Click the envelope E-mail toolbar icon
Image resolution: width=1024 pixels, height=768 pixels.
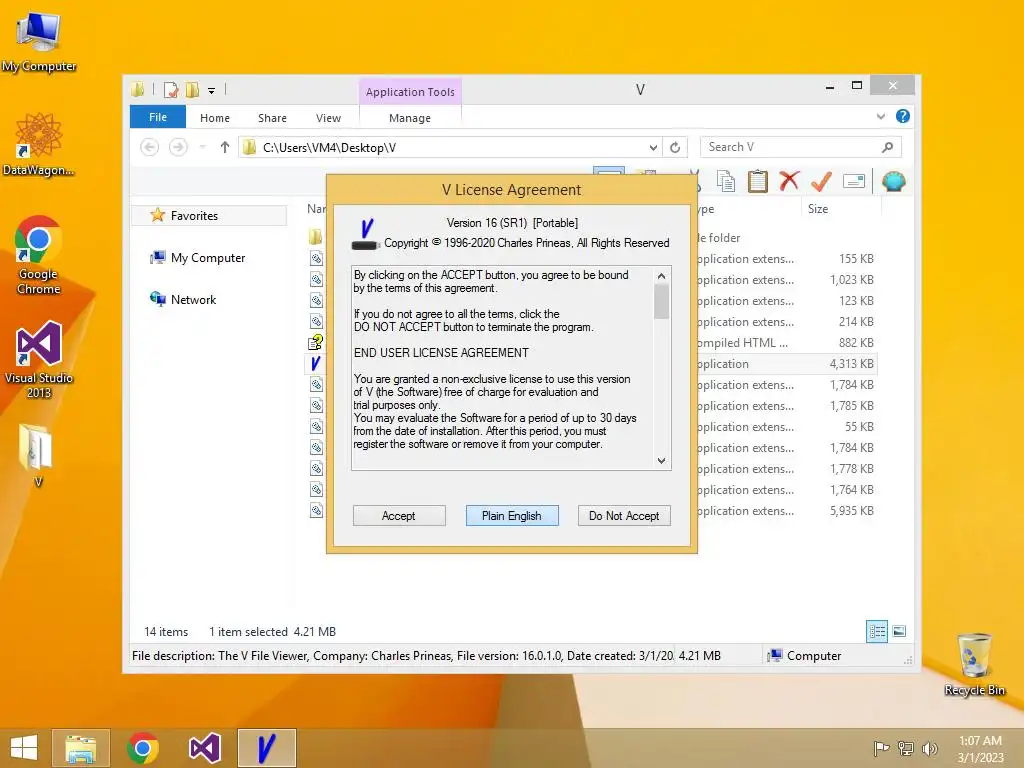(854, 181)
